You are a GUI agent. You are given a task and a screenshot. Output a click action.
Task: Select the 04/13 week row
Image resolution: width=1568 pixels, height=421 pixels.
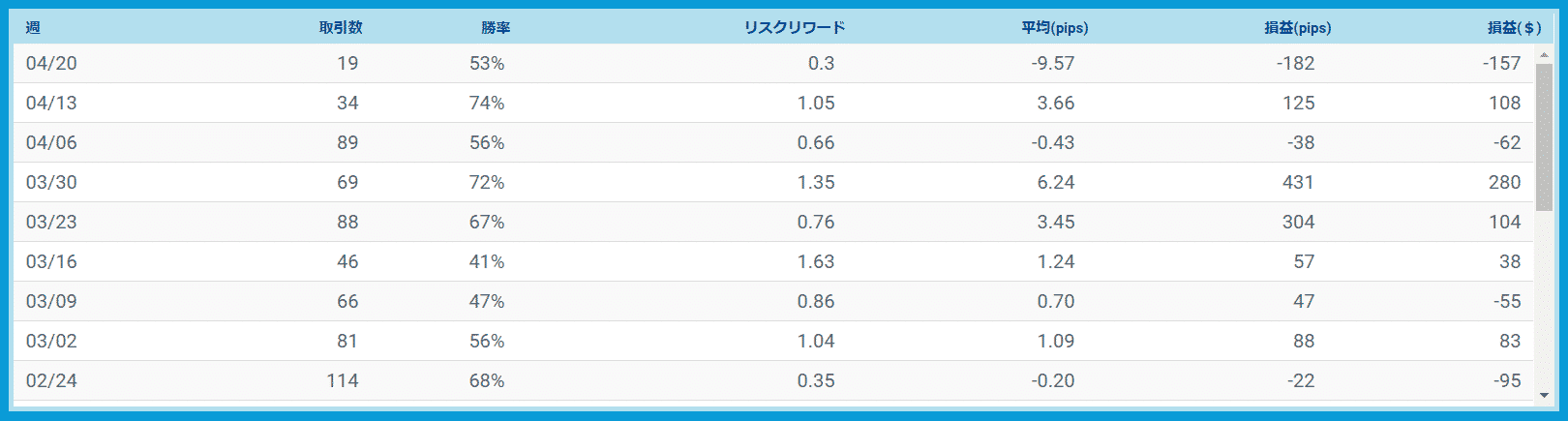[x=774, y=103]
